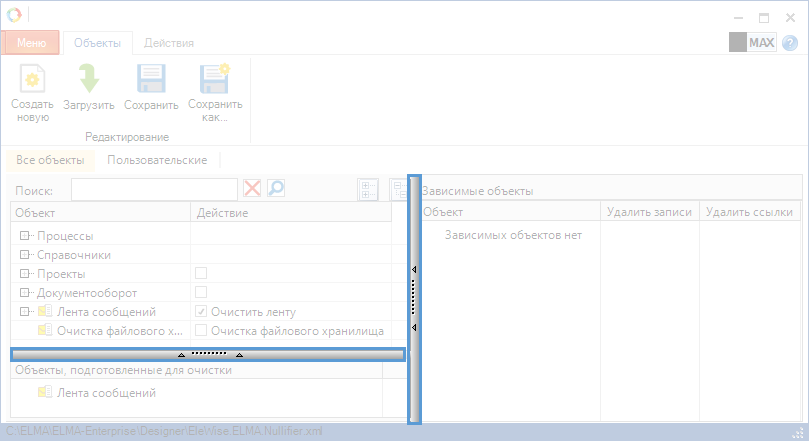
Task: Minimize the application window
Action: [x=738, y=18]
